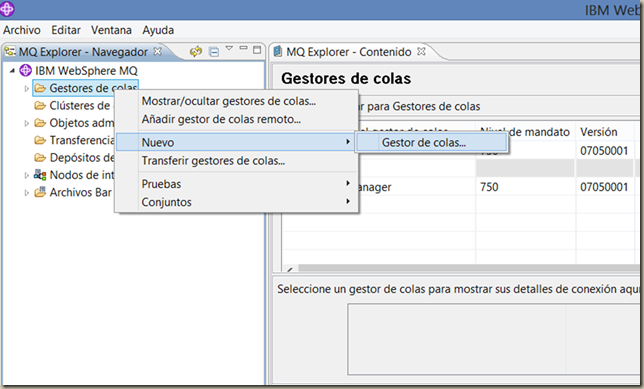Expand the Gestores de colas tree node
The width and height of the screenshot is (644, 389).
coord(26,88)
